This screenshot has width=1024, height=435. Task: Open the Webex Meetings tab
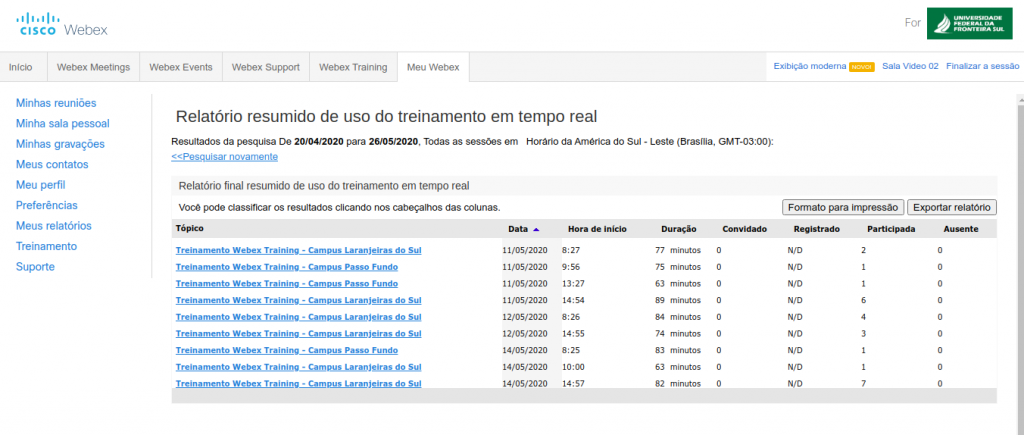coord(93,67)
